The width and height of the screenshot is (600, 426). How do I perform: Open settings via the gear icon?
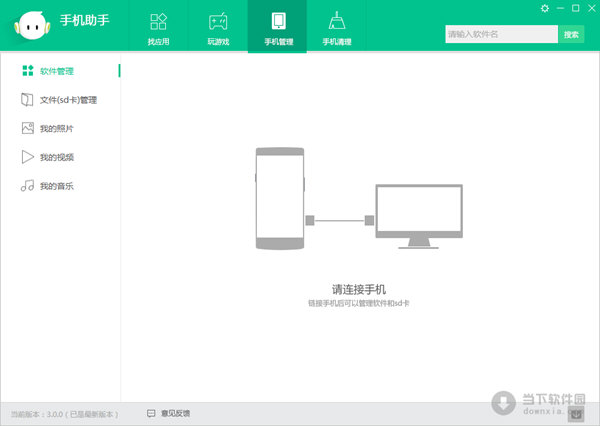[545, 8]
